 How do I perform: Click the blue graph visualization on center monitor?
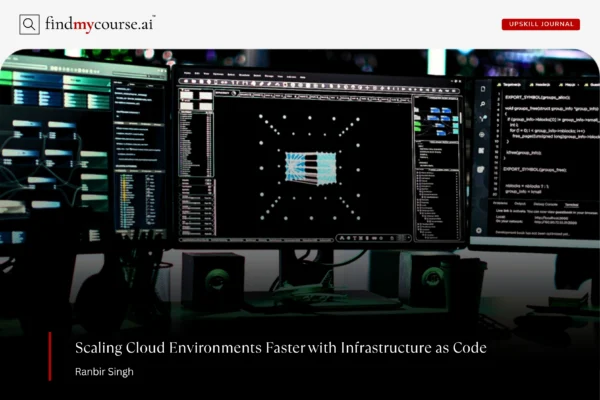(x=311, y=168)
